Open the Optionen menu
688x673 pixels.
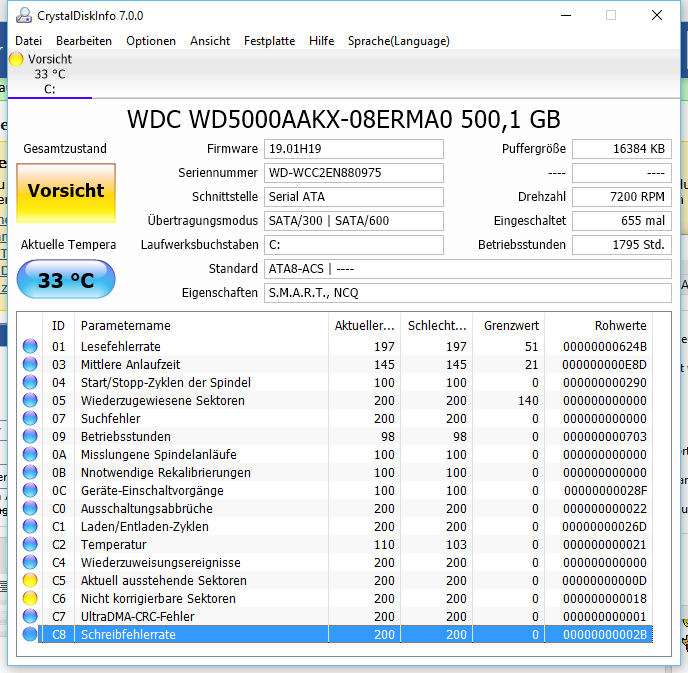pyautogui.click(x=151, y=41)
